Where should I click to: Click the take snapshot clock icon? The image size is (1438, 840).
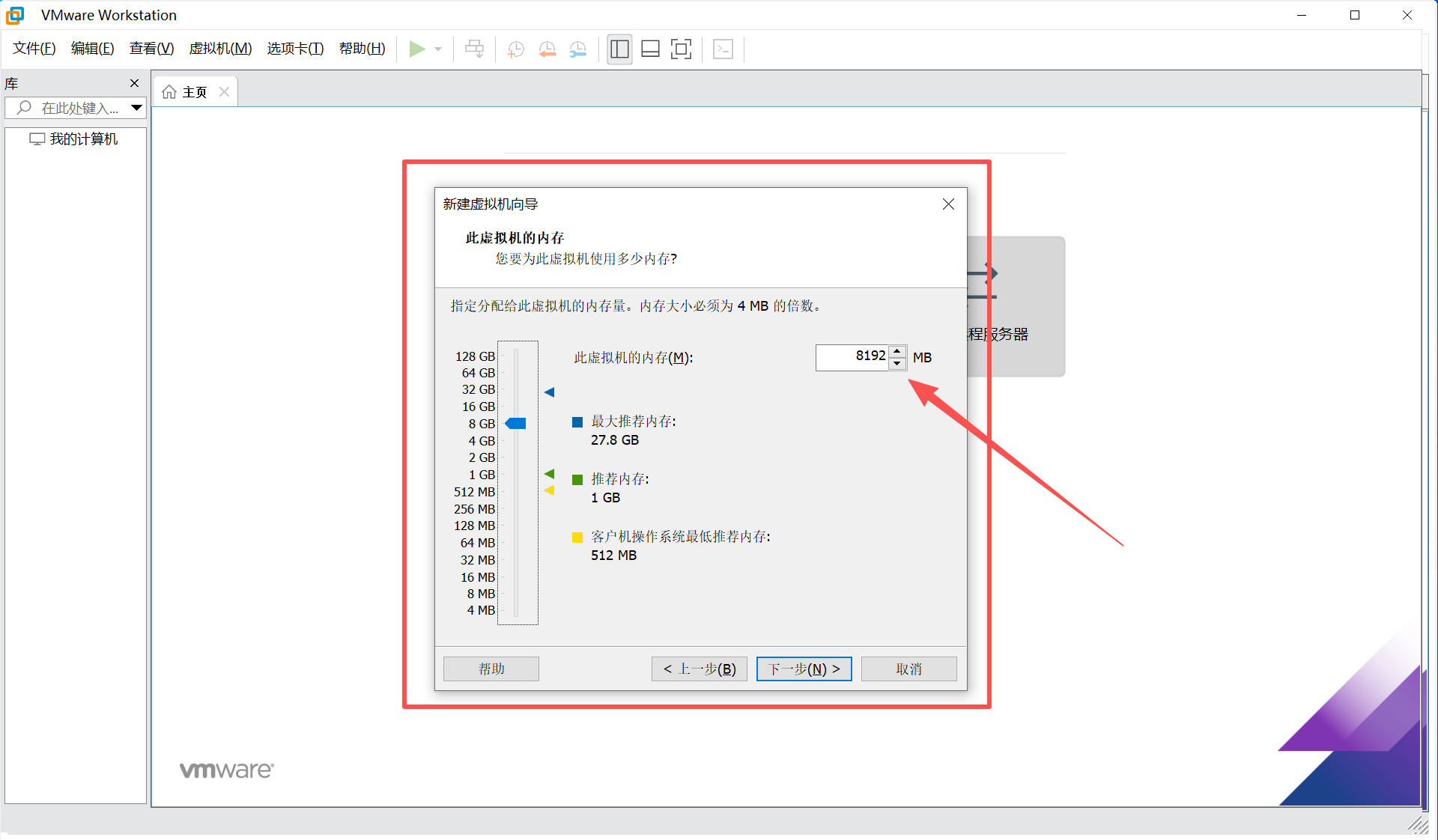[515, 49]
